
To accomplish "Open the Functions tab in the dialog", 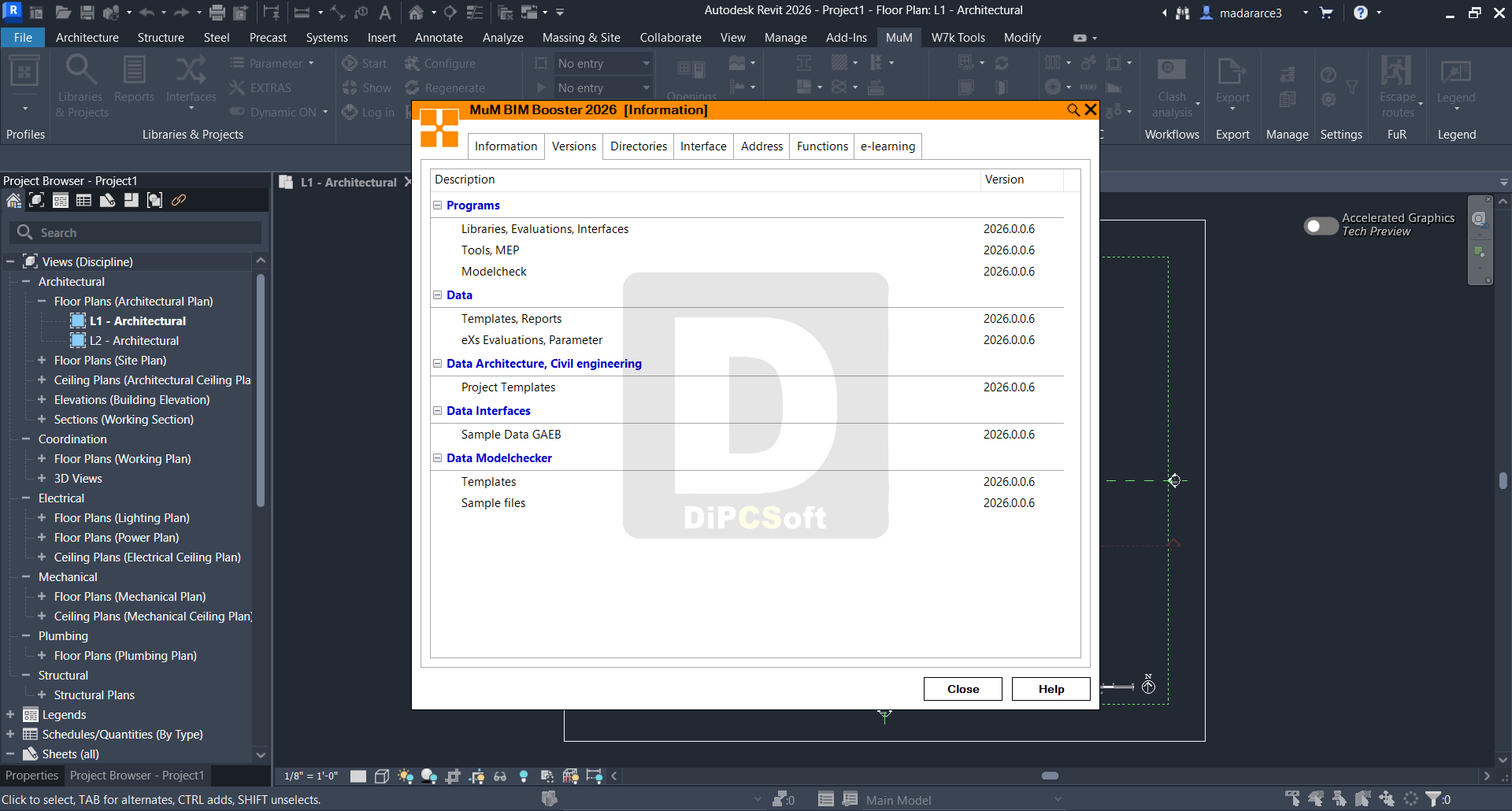I will pyautogui.click(x=822, y=146).
